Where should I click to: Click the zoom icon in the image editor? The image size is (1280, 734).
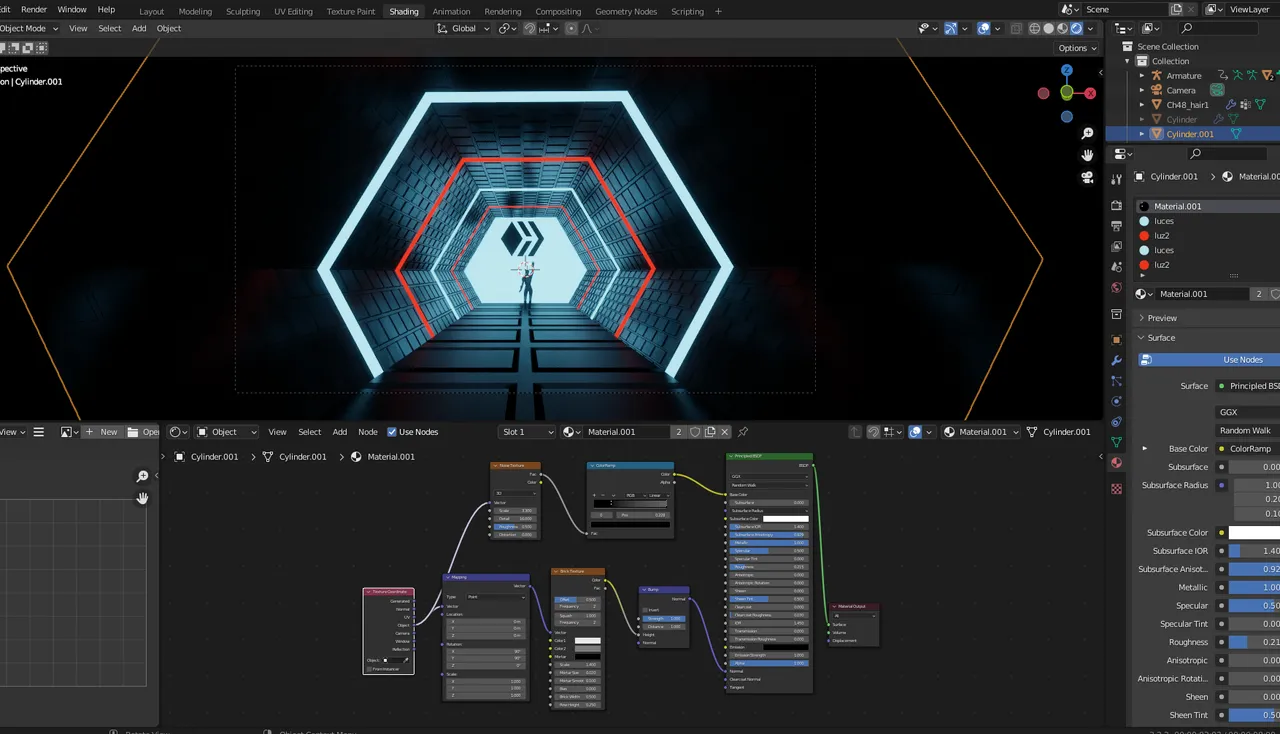[x=142, y=477]
